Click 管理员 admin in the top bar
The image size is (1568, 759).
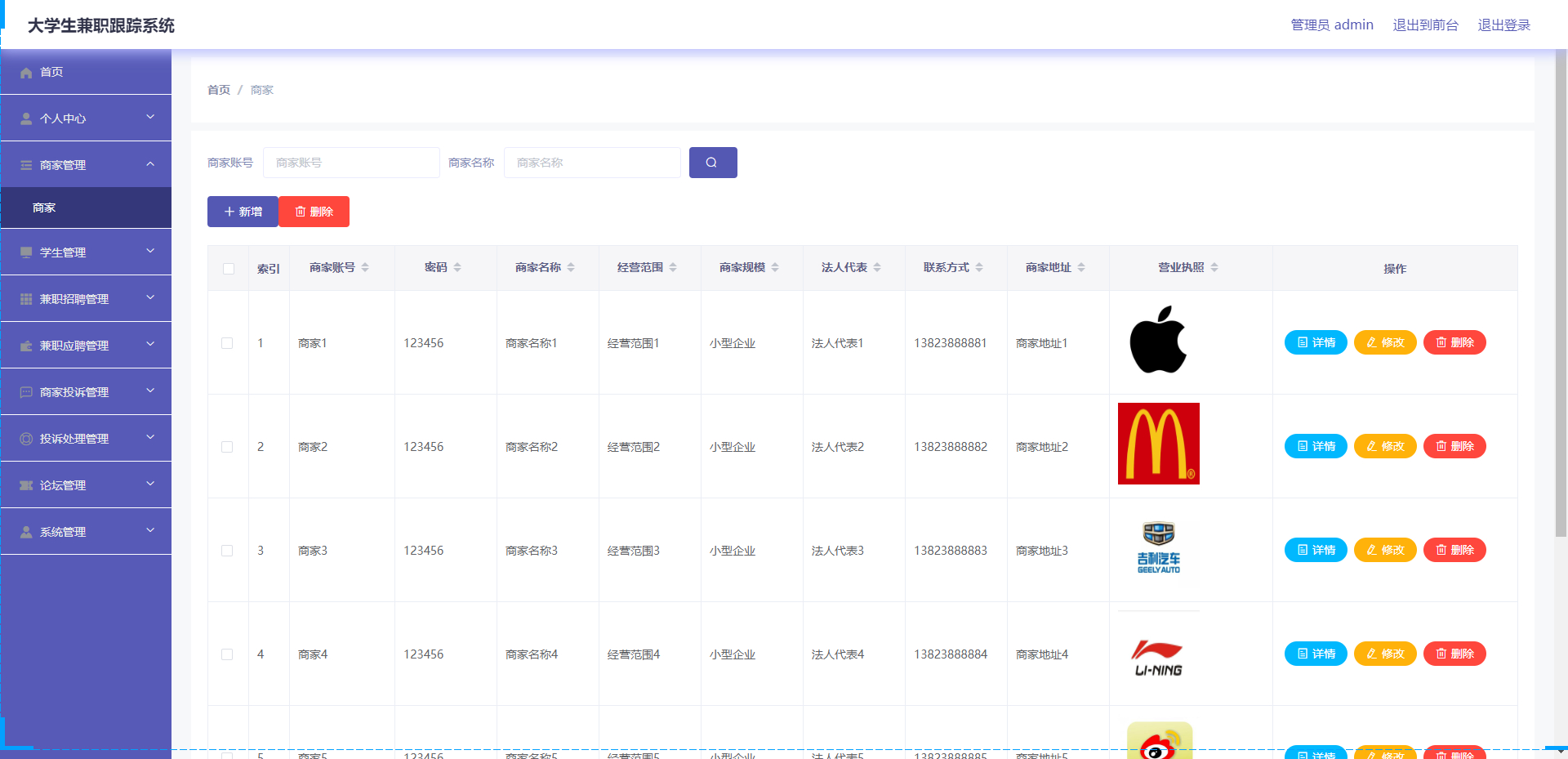coord(1332,25)
